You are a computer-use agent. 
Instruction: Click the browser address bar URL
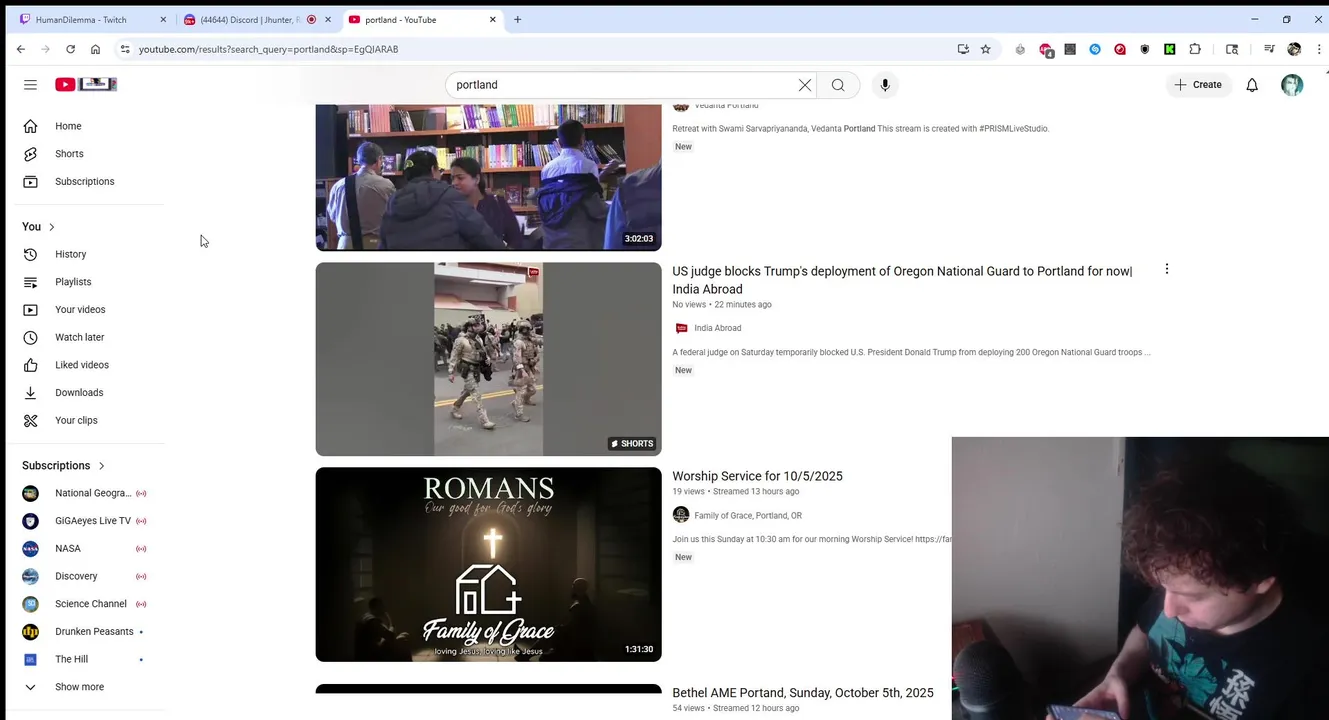click(x=268, y=49)
